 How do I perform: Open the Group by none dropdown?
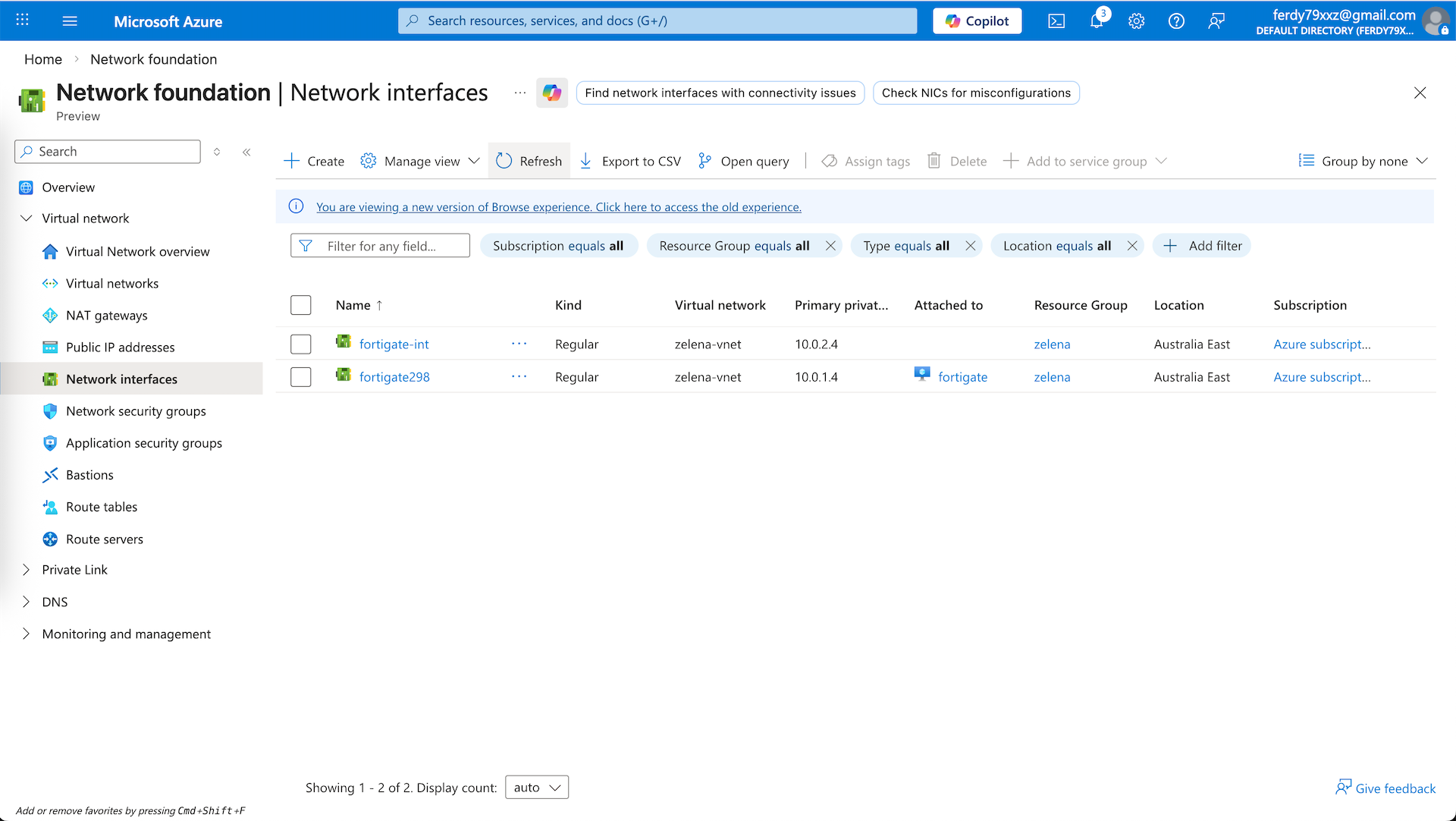click(1363, 161)
